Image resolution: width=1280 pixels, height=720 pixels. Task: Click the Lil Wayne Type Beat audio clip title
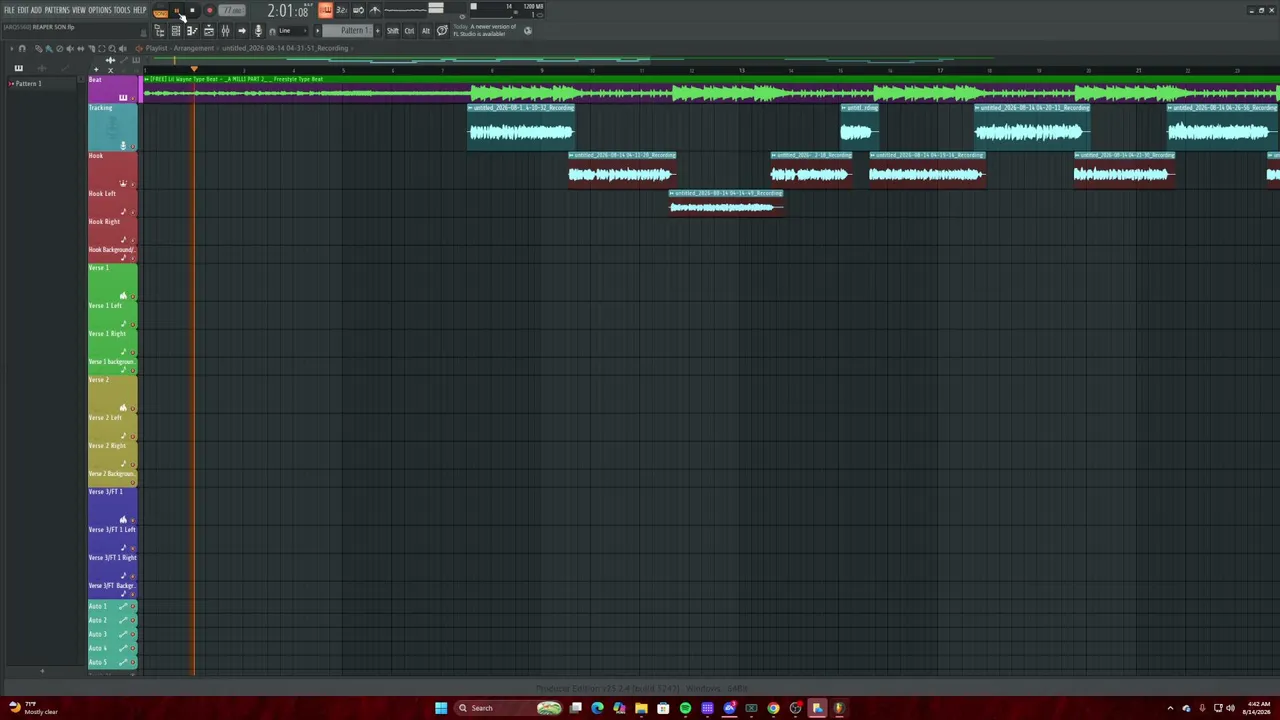tap(236, 79)
